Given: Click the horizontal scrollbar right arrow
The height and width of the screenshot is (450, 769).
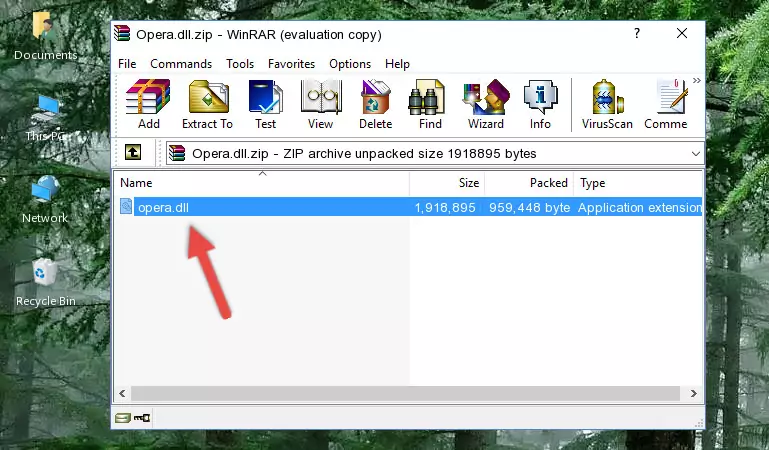Looking at the screenshot, I should (x=693, y=393).
